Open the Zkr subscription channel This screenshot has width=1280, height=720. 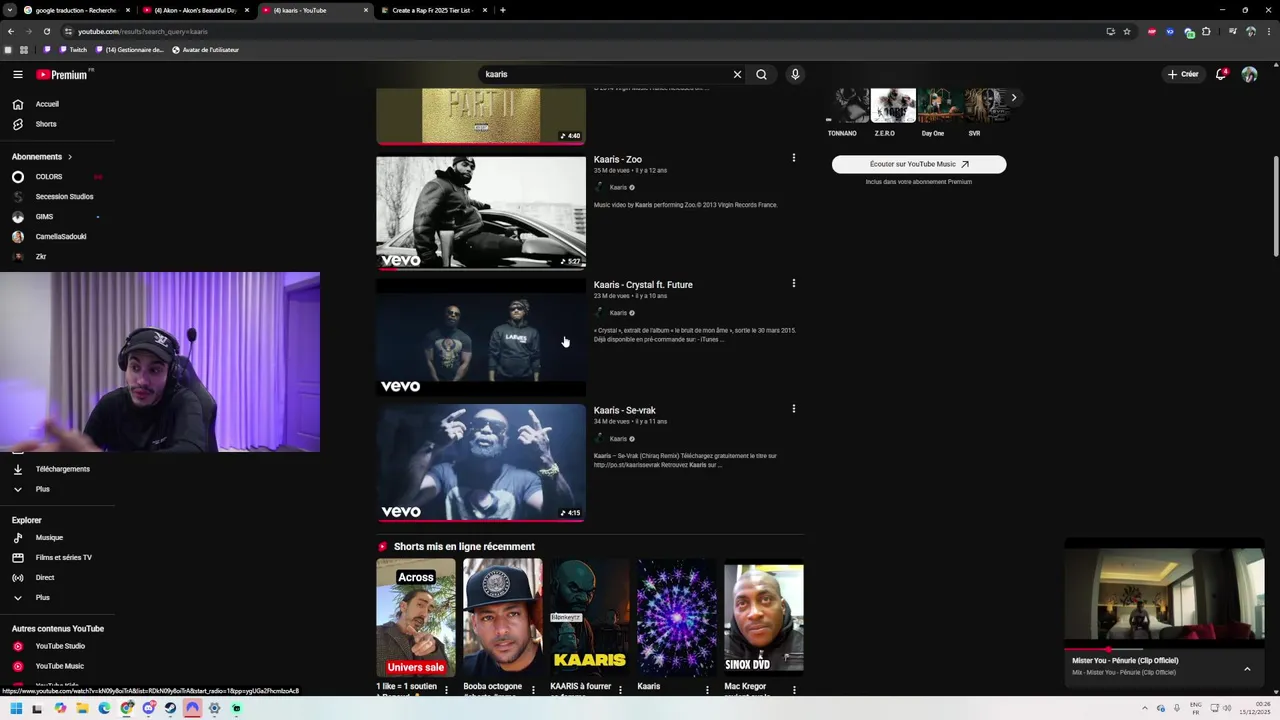[41, 257]
